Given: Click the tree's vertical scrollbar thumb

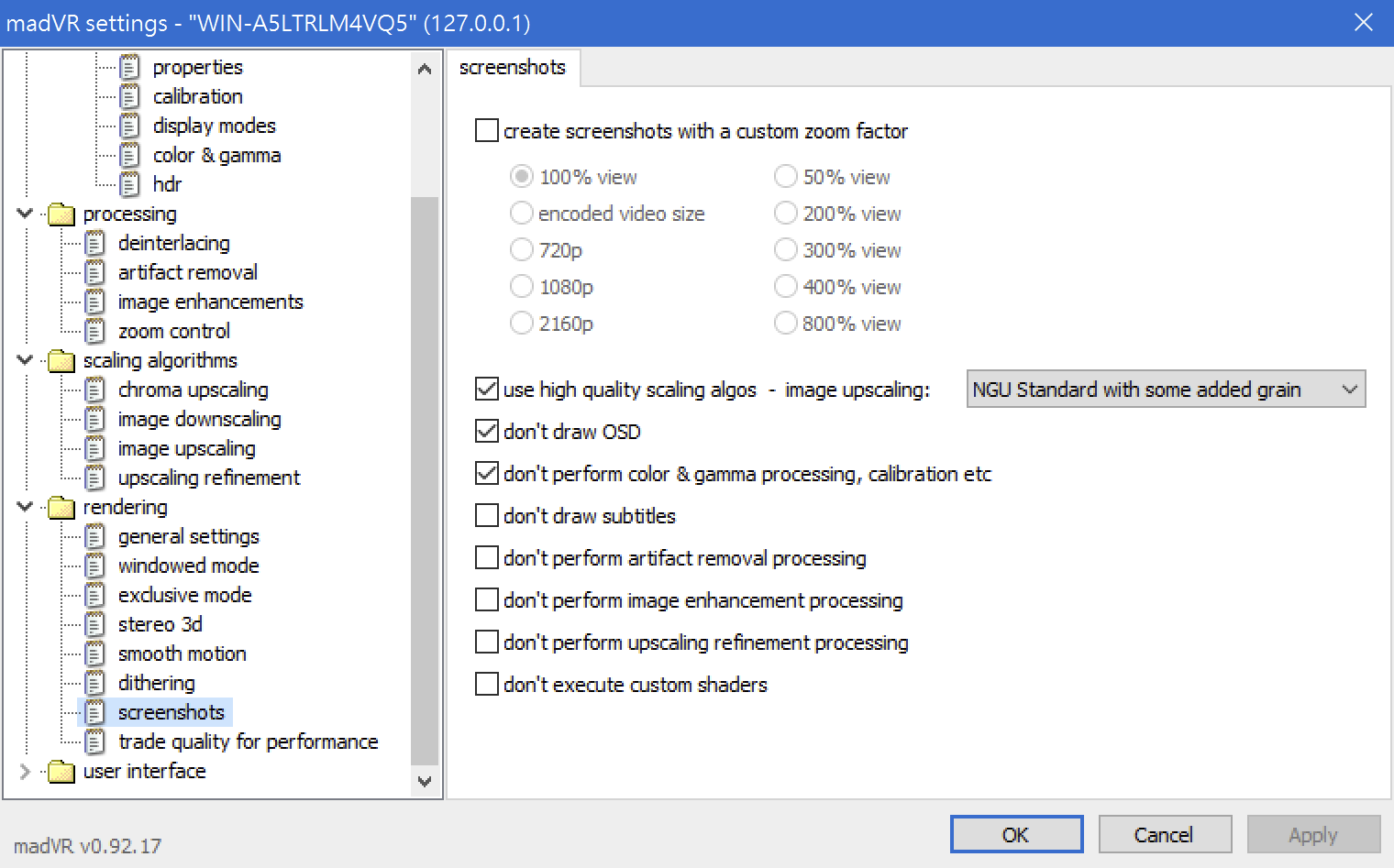Looking at the screenshot, I should click(x=424, y=480).
